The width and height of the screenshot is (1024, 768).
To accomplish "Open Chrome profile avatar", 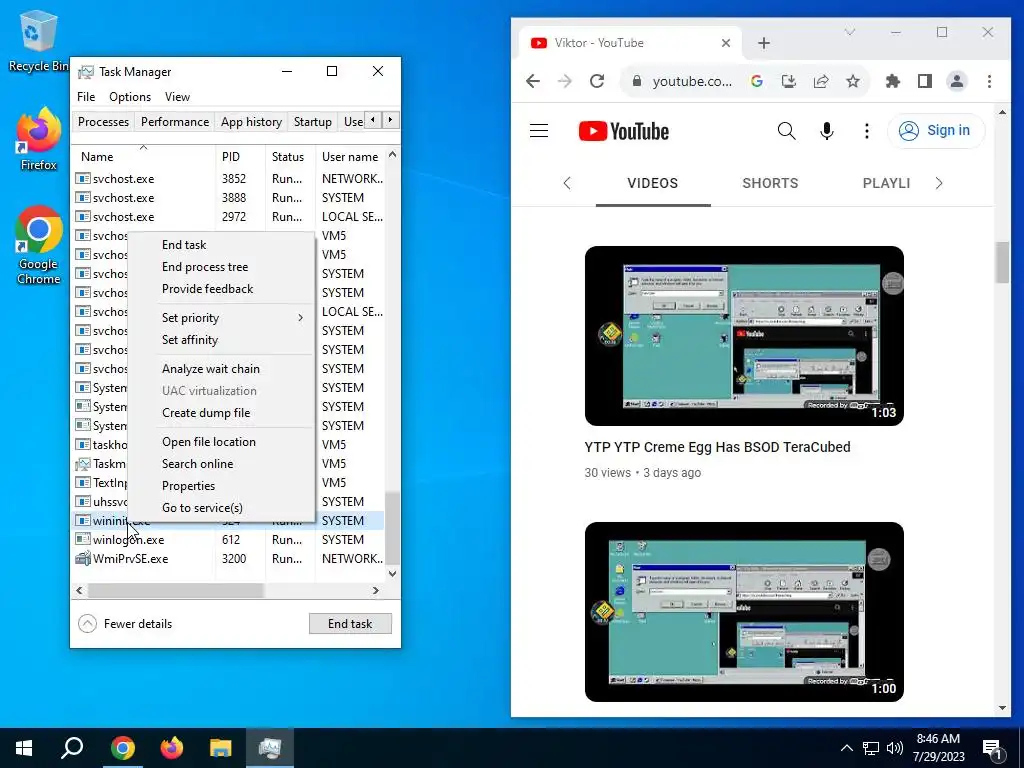I will 957,81.
